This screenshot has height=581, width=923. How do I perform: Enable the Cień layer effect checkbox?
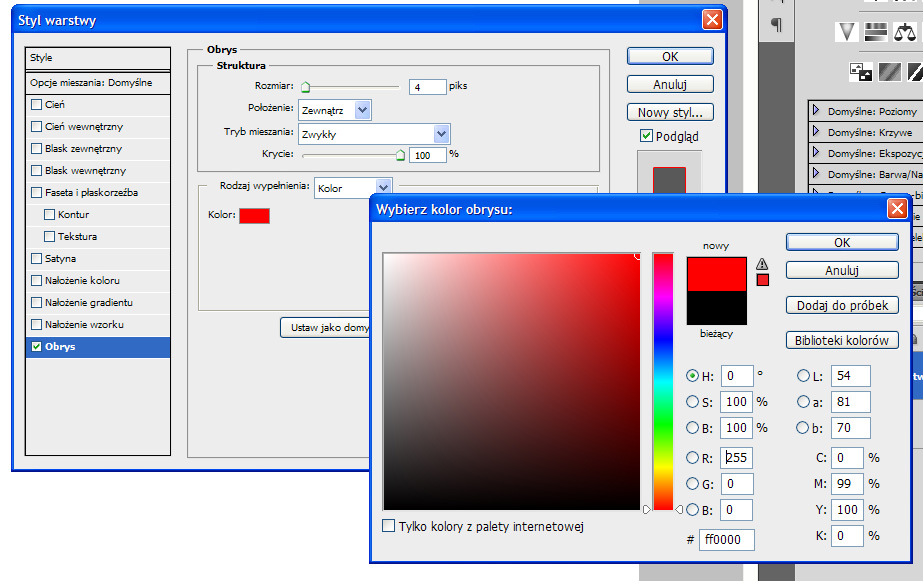tap(37, 105)
